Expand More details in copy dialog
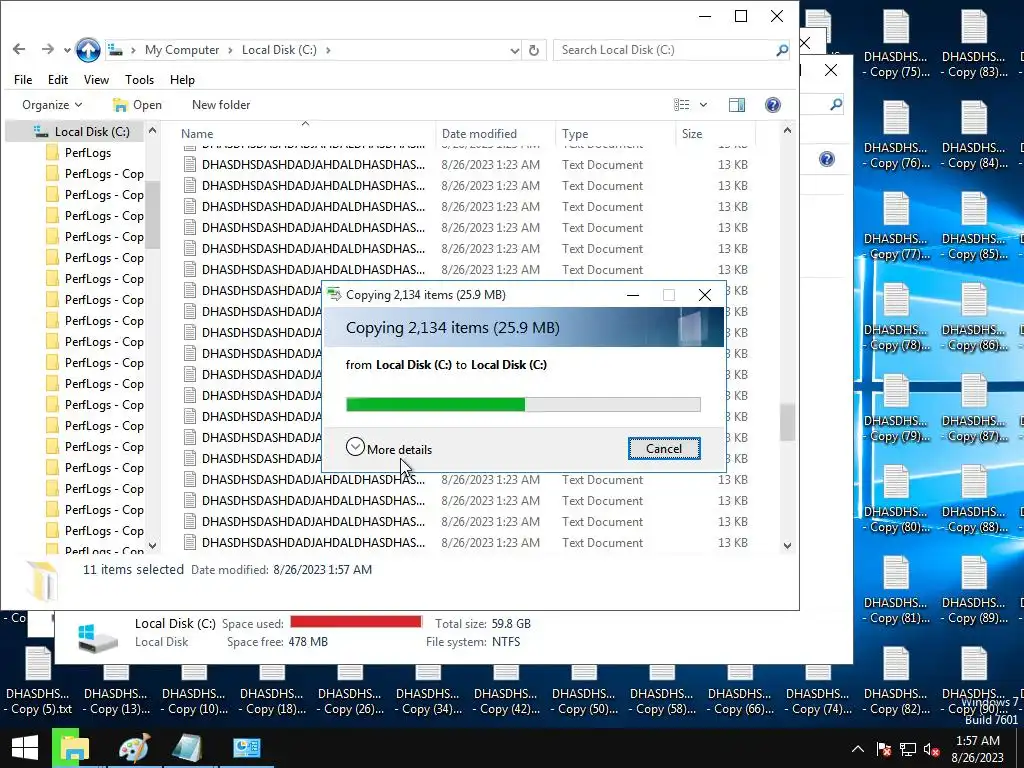Screen dimensions: 1024x768 coord(389,449)
